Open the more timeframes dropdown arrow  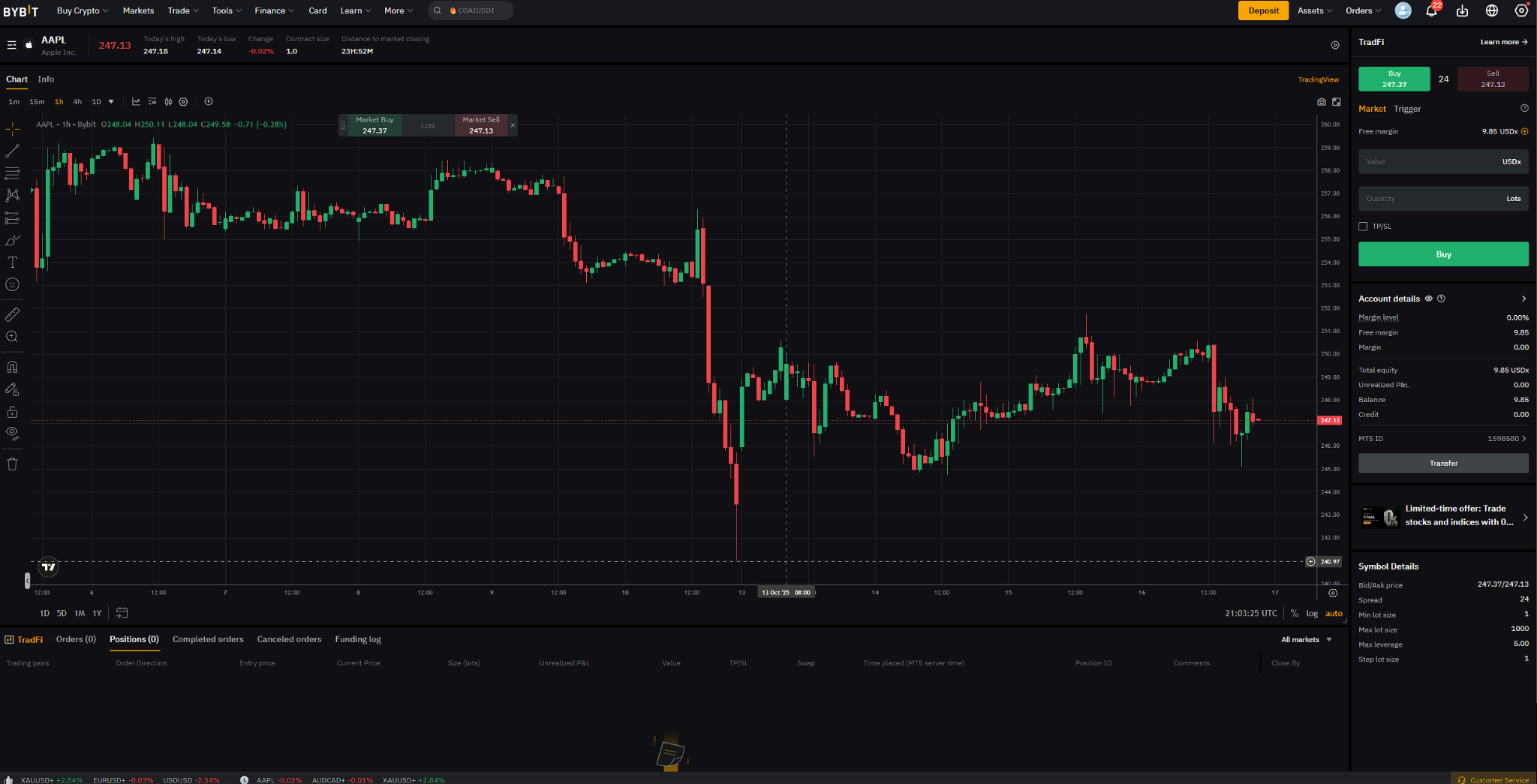(x=111, y=101)
